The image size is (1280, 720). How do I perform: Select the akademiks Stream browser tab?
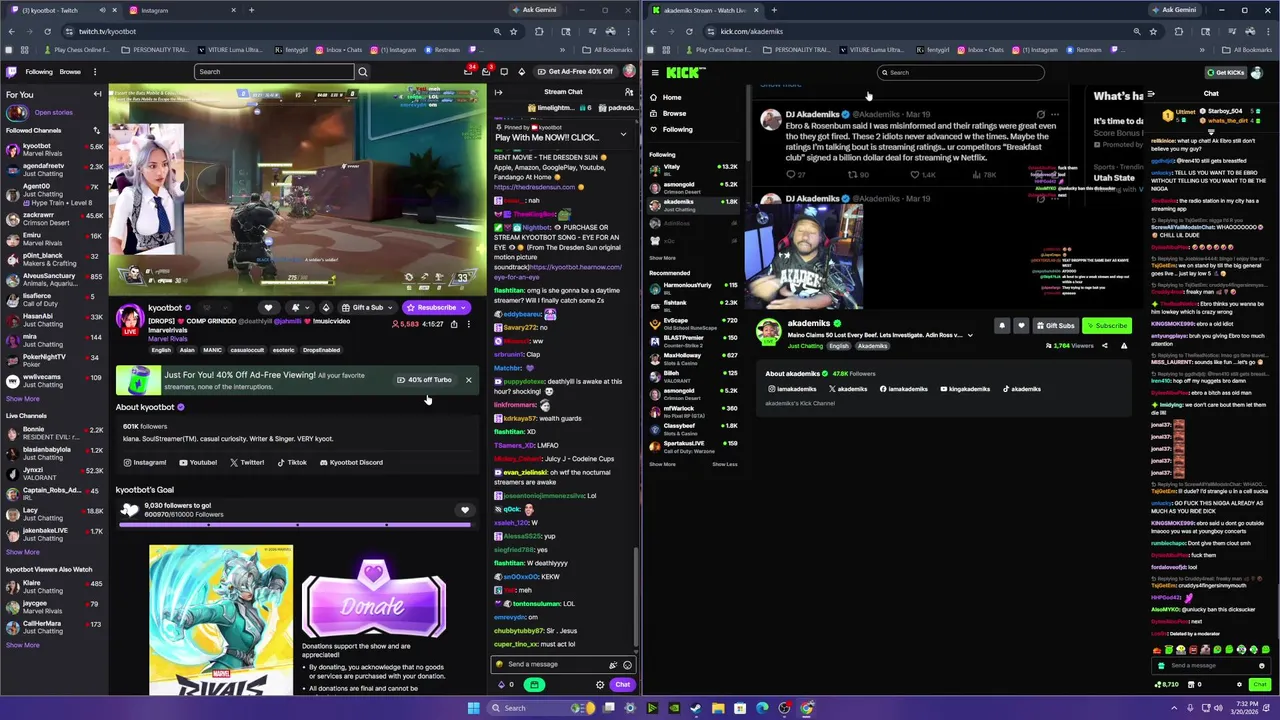705,10
